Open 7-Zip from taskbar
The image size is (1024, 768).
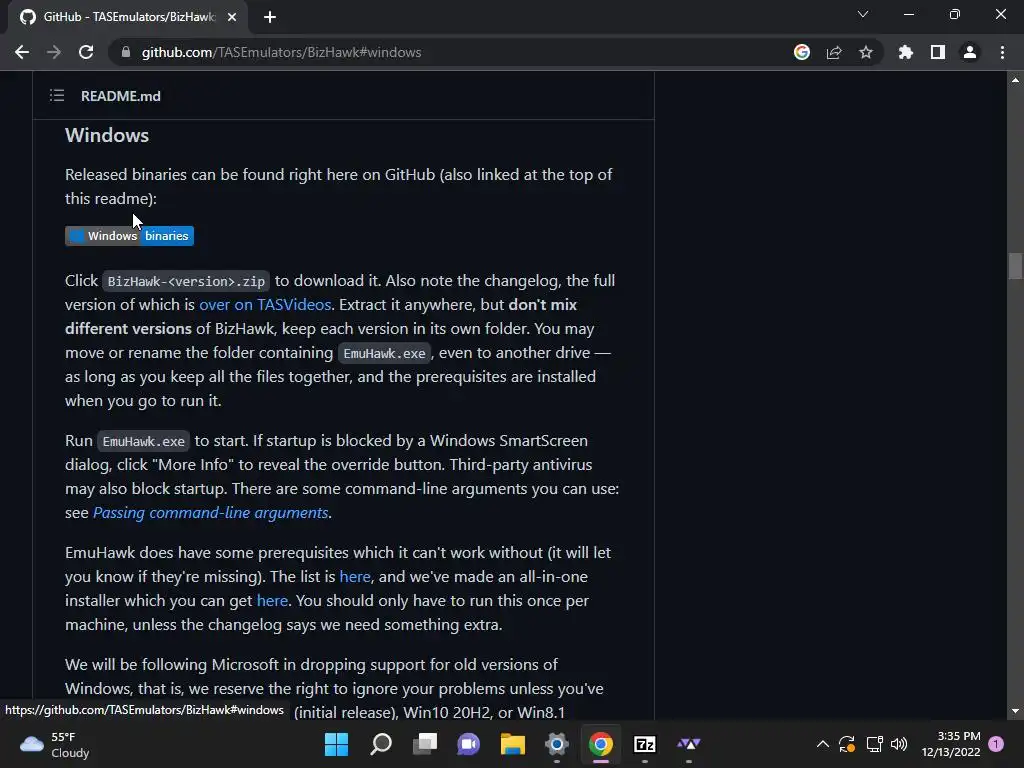click(645, 744)
